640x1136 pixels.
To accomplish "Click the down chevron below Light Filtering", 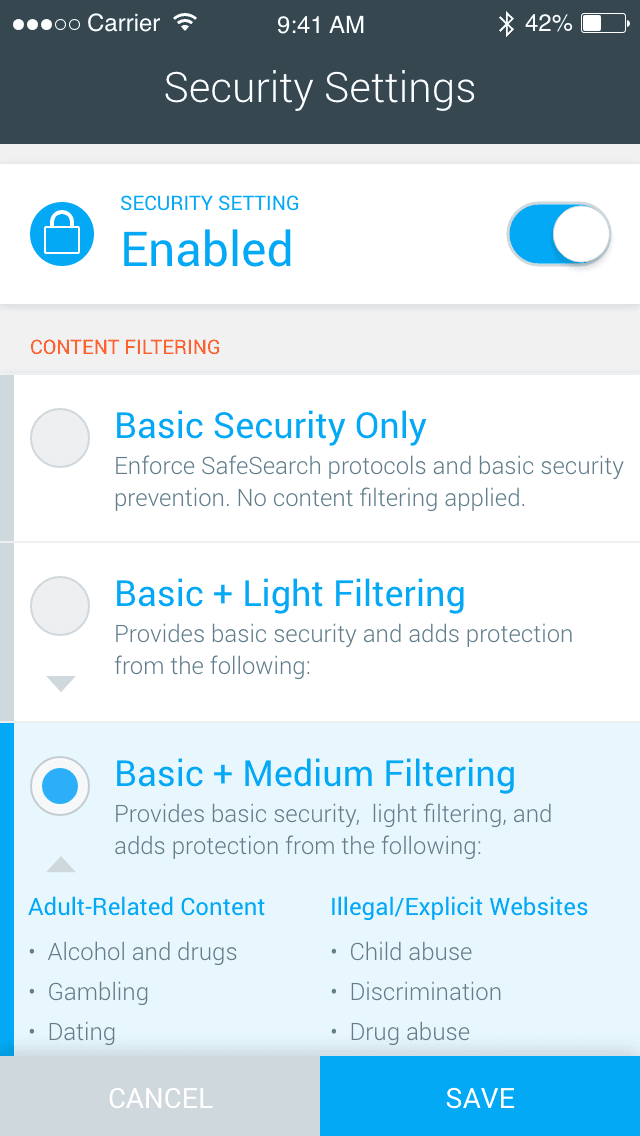I will tap(60, 684).
